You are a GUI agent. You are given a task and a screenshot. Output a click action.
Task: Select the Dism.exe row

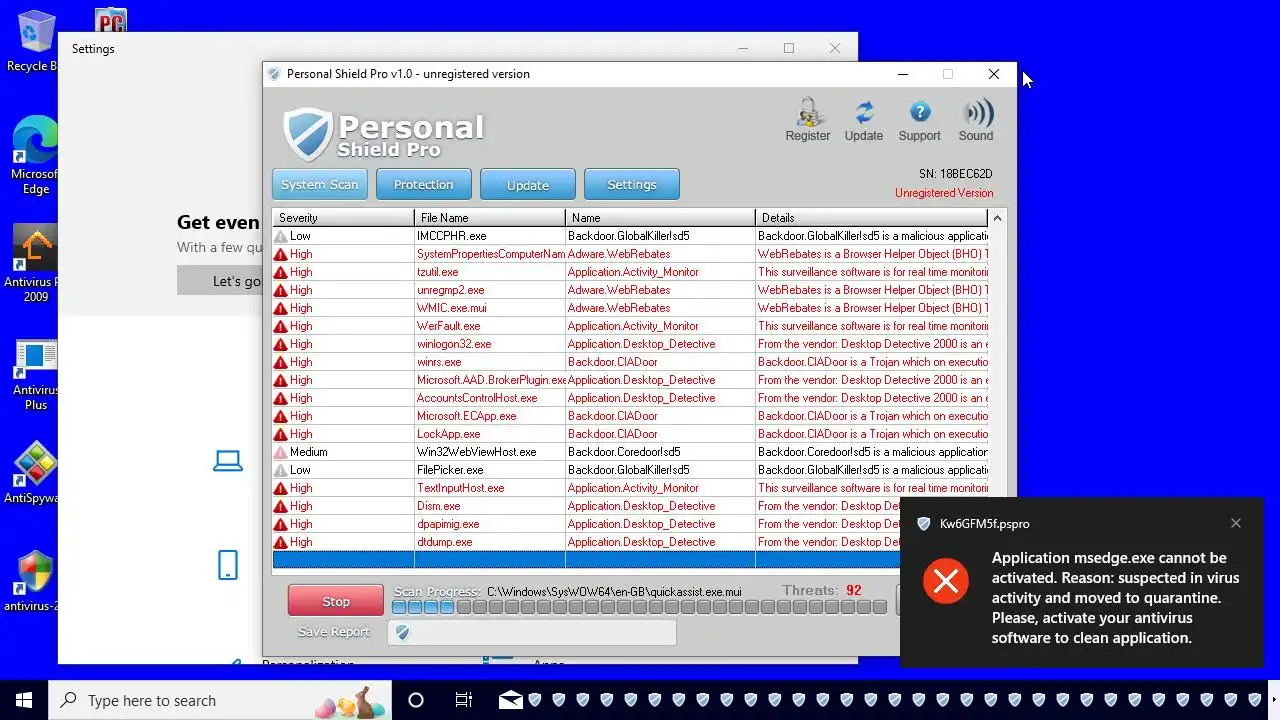[x=586, y=506]
